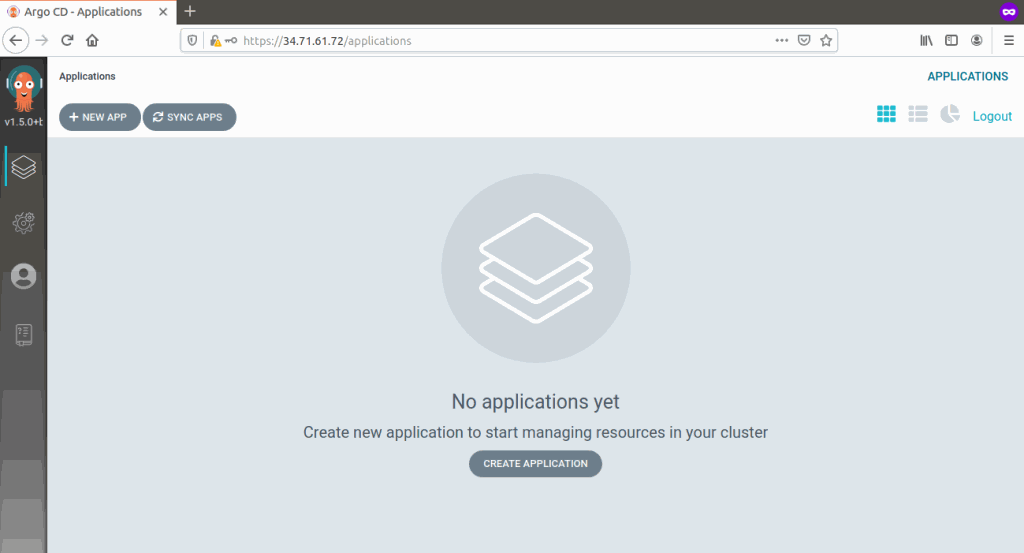The height and width of the screenshot is (553, 1024).
Task: Click the APPLICATIONS header title
Action: point(968,76)
